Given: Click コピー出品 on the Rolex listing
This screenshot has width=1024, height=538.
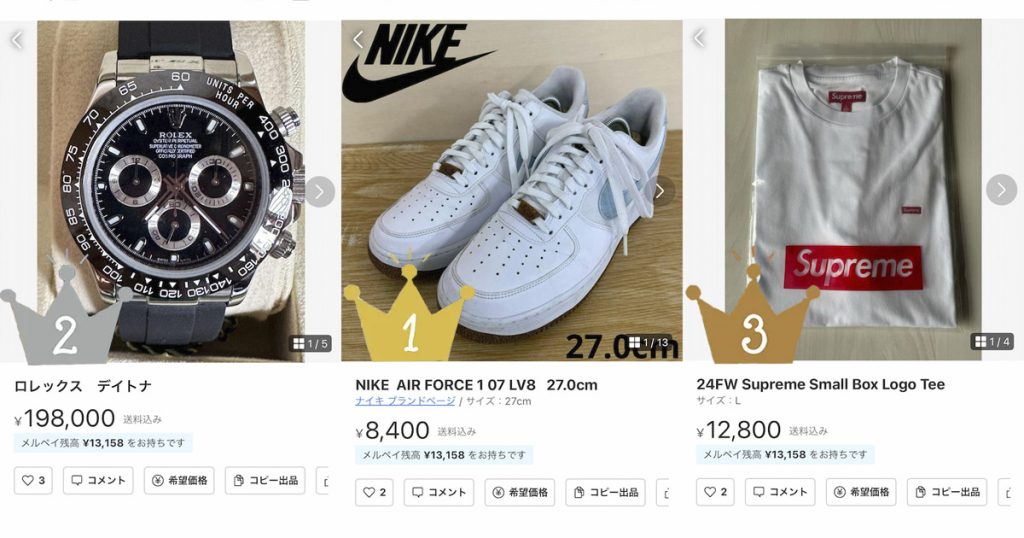Looking at the screenshot, I should [264, 481].
